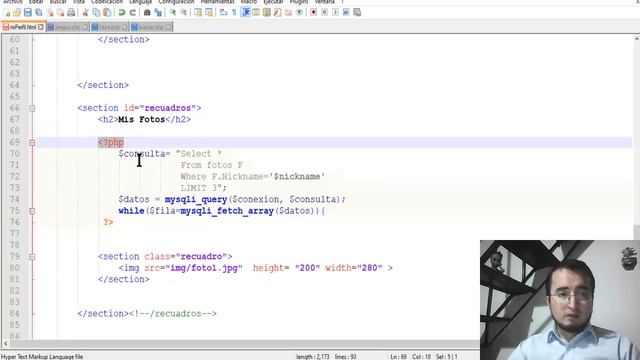Toggle the highlighted indent guide button

pyautogui.click(x=246, y=12)
